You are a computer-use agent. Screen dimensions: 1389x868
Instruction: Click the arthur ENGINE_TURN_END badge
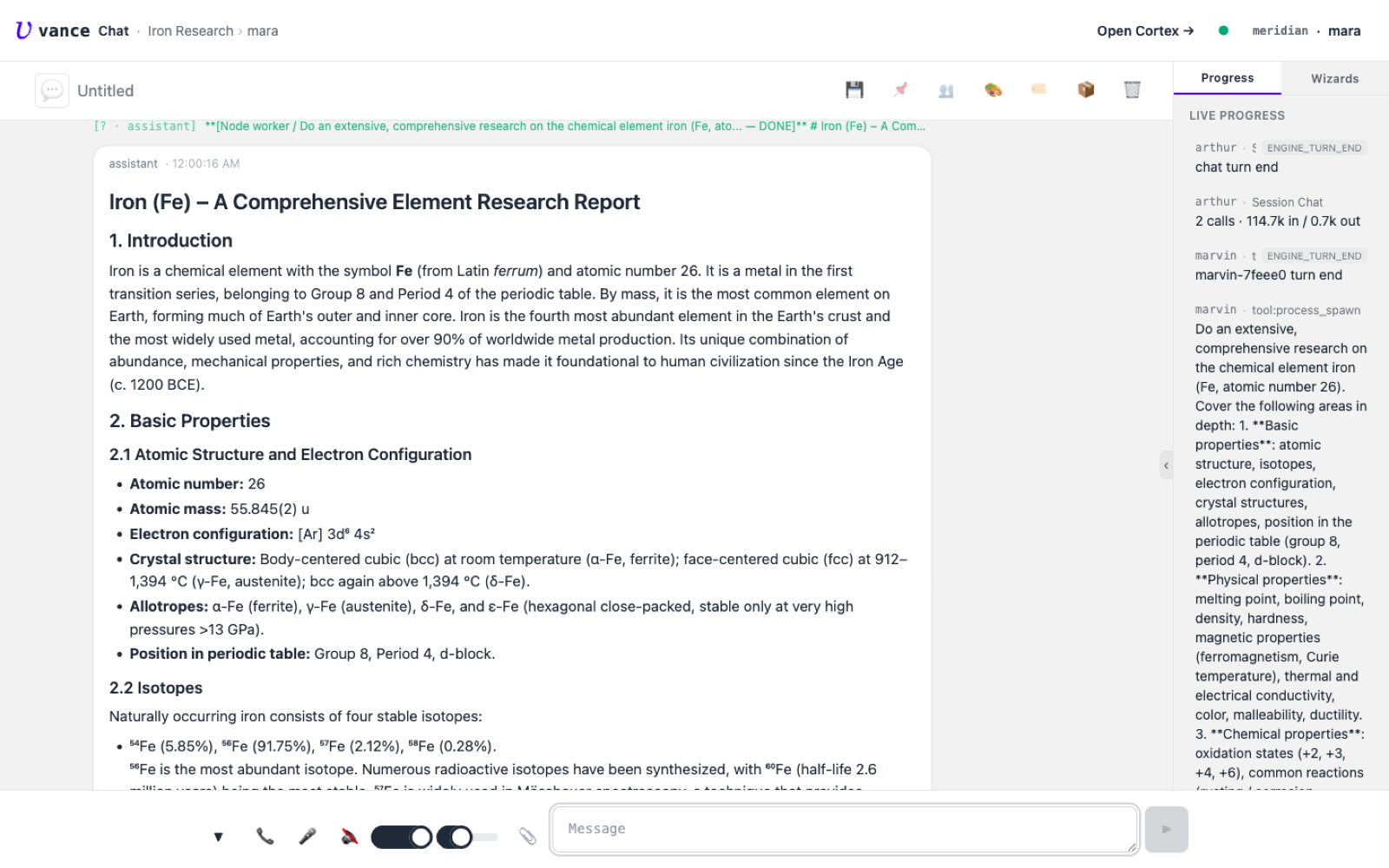[1314, 148]
